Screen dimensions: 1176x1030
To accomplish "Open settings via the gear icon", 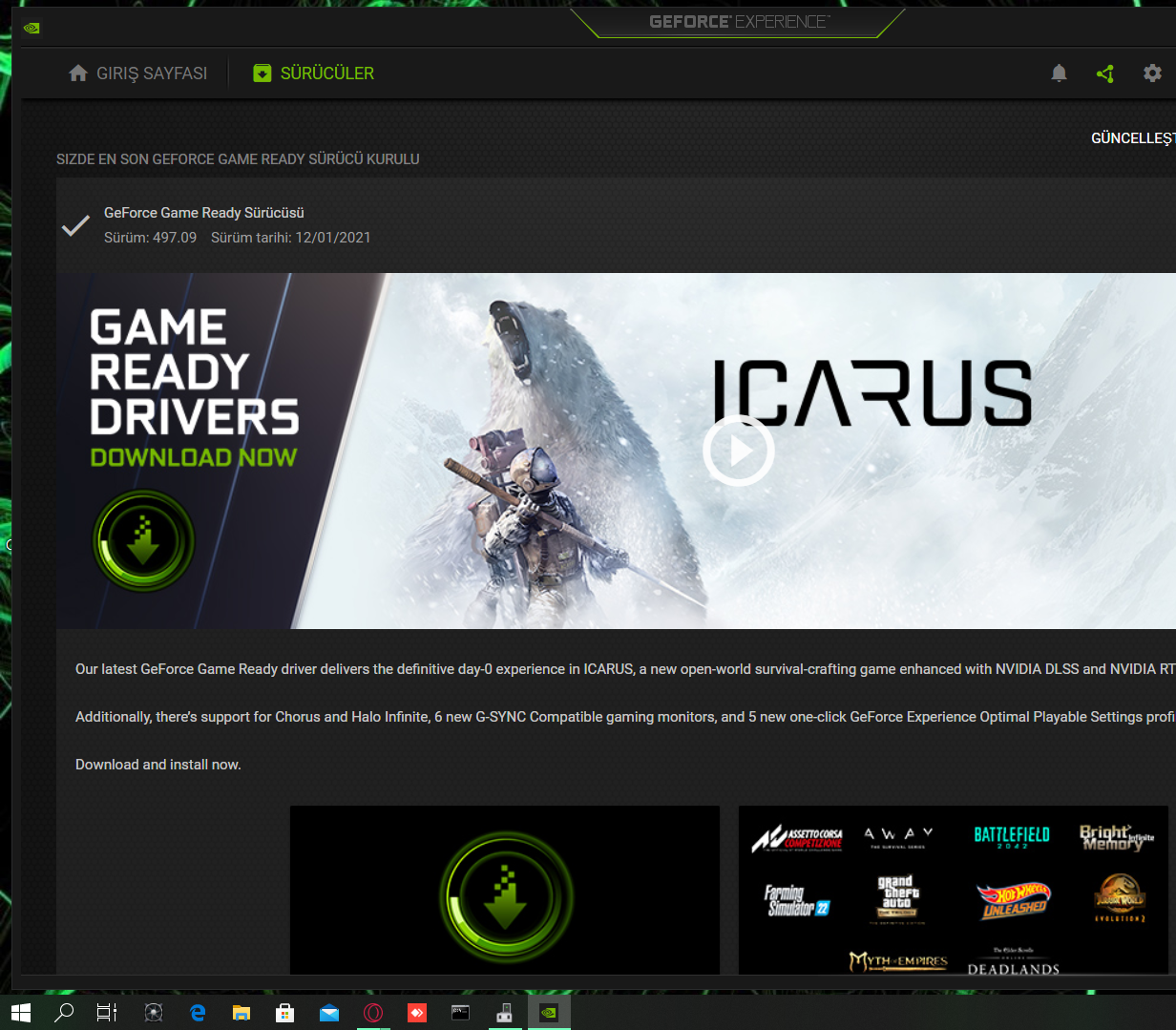I will (1152, 74).
